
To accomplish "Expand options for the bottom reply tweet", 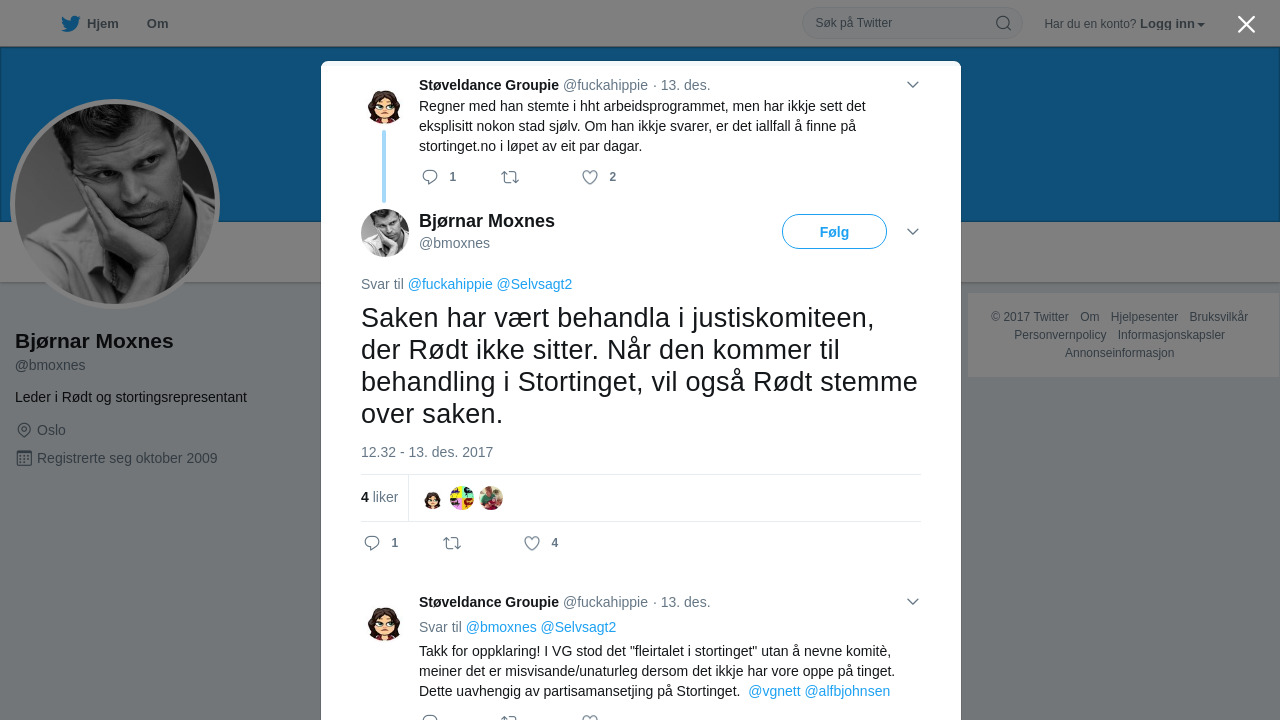I will click(912, 602).
